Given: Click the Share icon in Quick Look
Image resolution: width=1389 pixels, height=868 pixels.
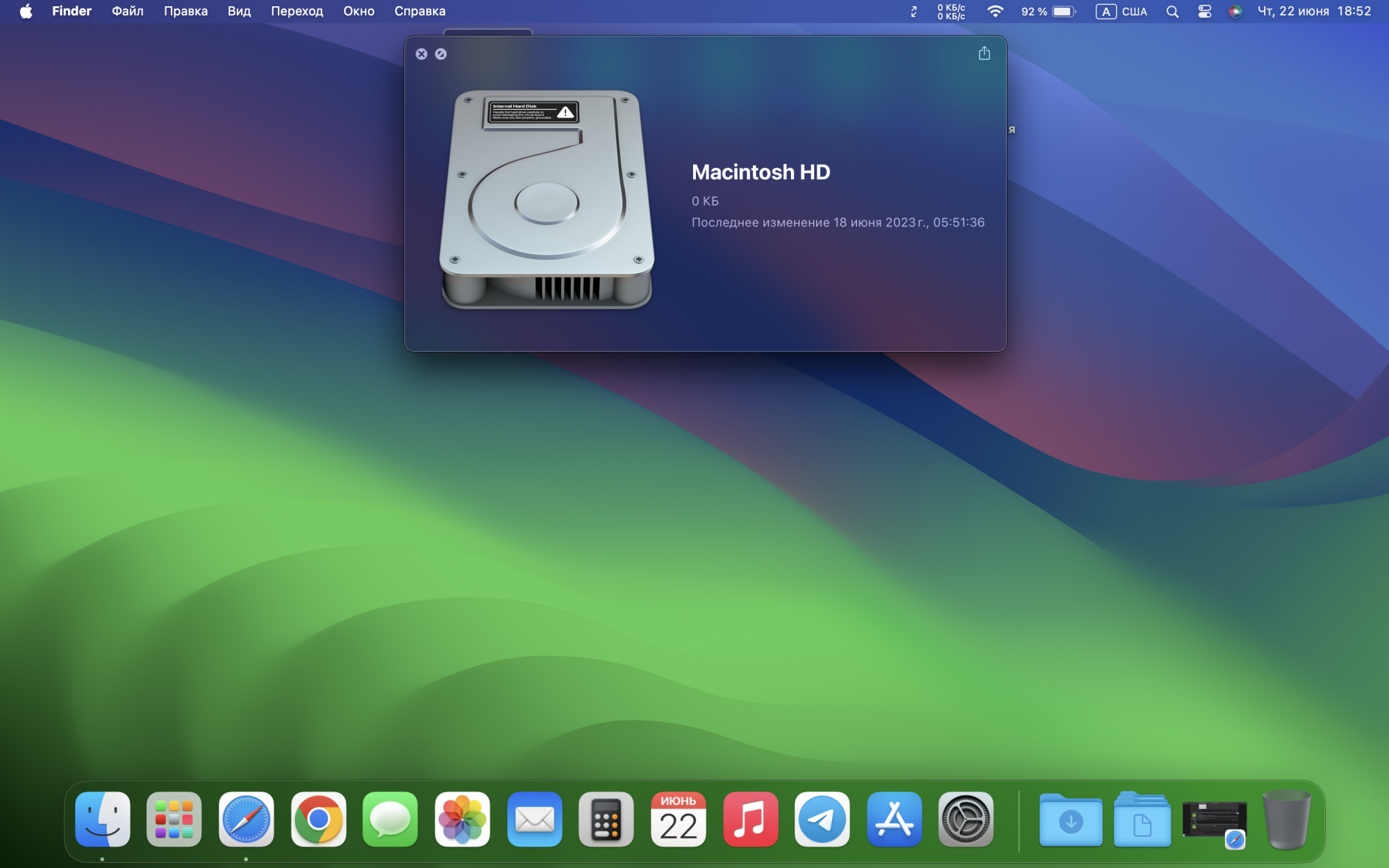Looking at the screenshot, I should 984,53.
